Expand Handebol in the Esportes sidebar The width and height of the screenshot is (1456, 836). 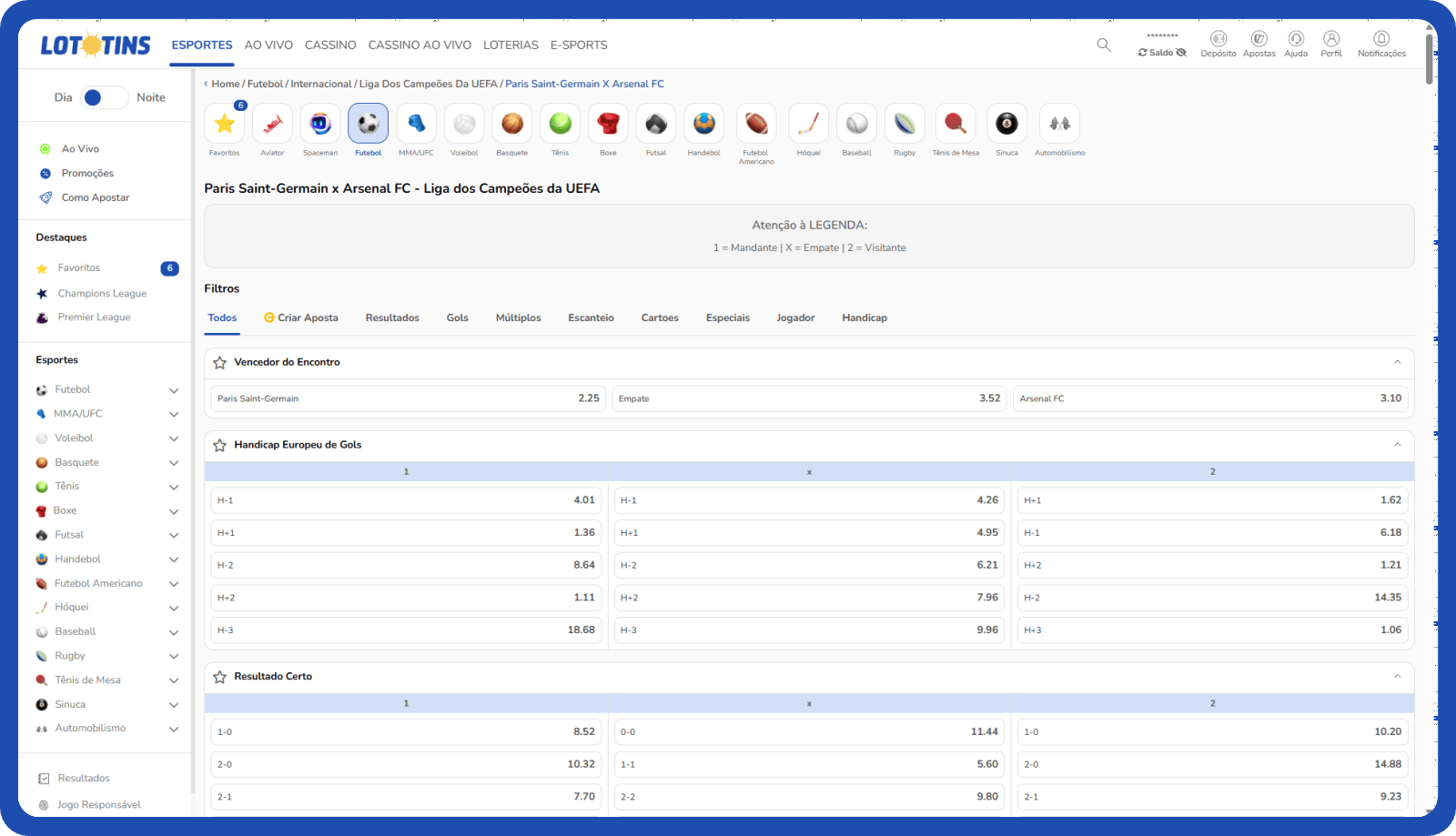pos(173,559)
